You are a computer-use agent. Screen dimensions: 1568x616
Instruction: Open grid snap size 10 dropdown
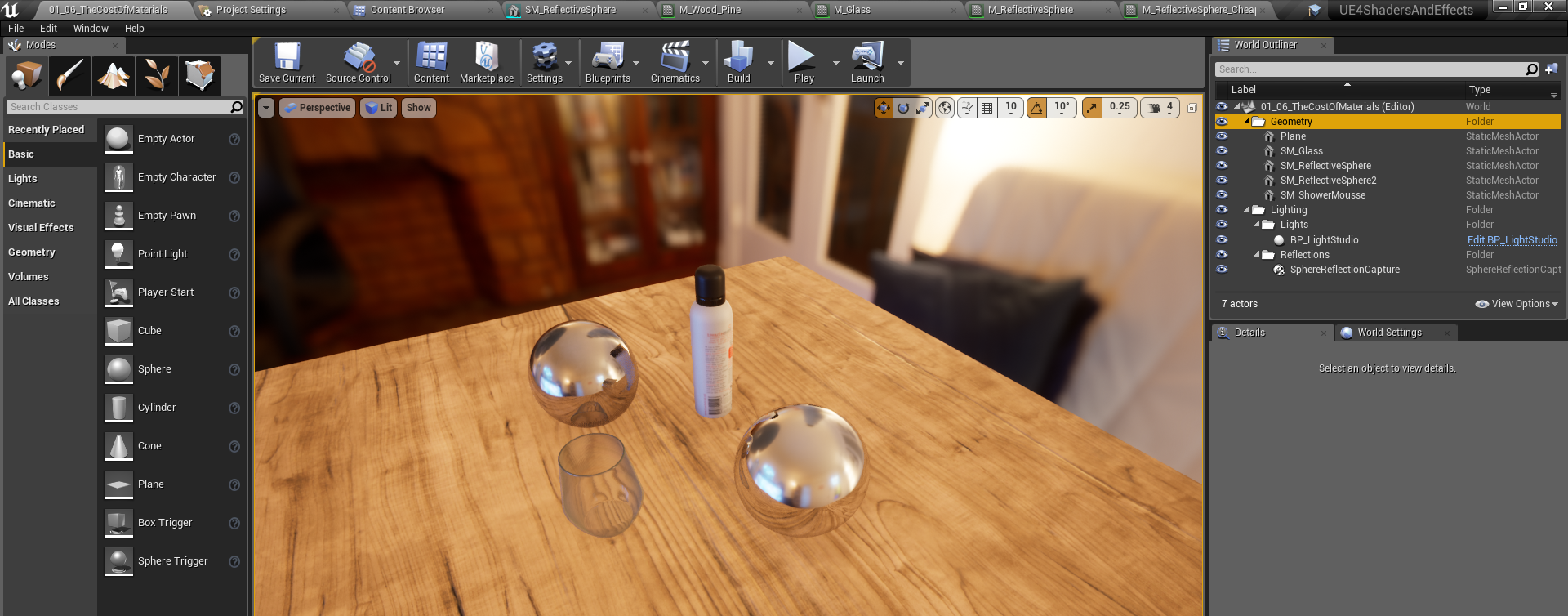click(x=1011, y=108)
